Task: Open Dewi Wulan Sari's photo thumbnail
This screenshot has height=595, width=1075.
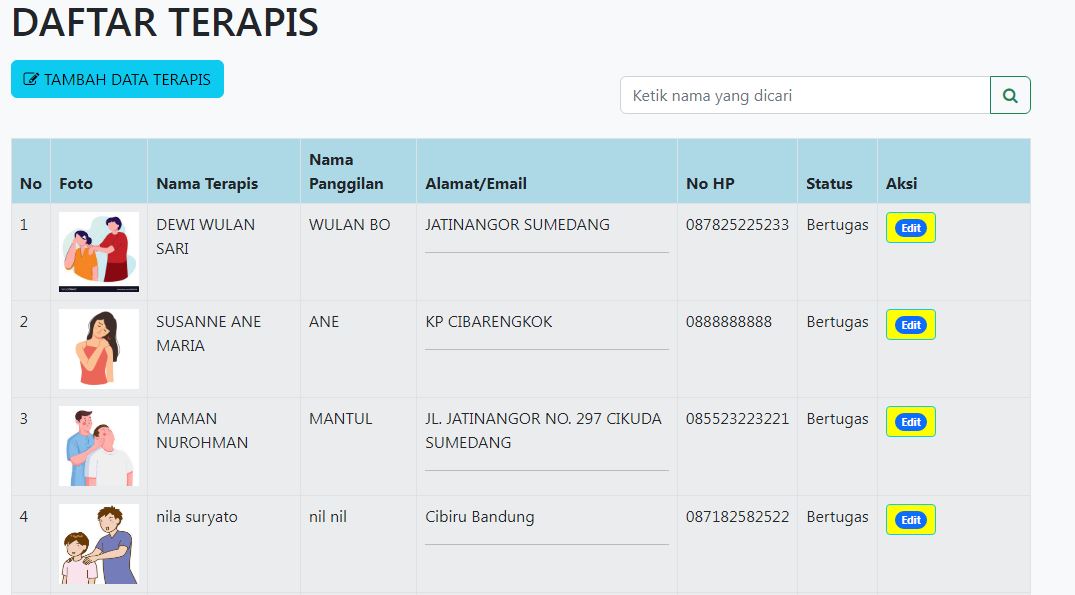Action: click(99, 252)
